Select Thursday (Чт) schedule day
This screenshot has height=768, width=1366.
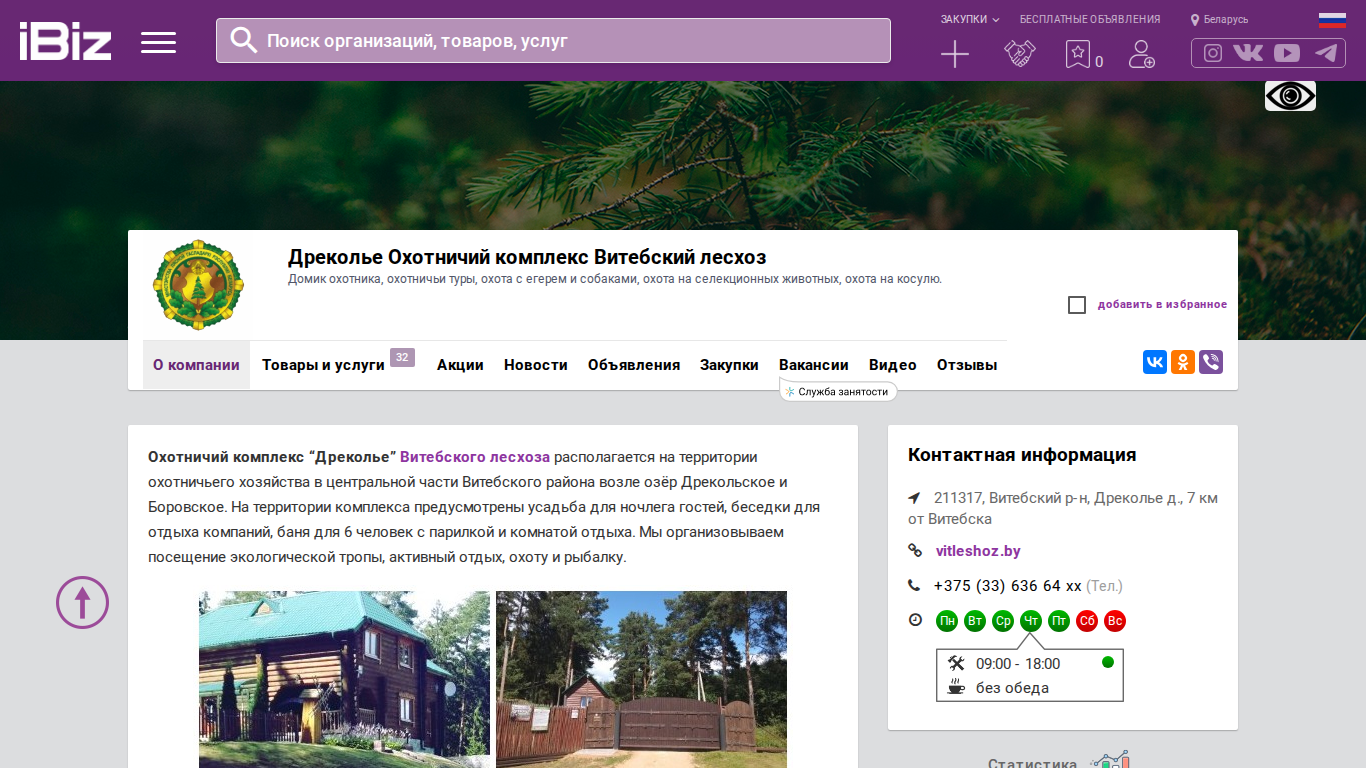[x=1031, y=621]
